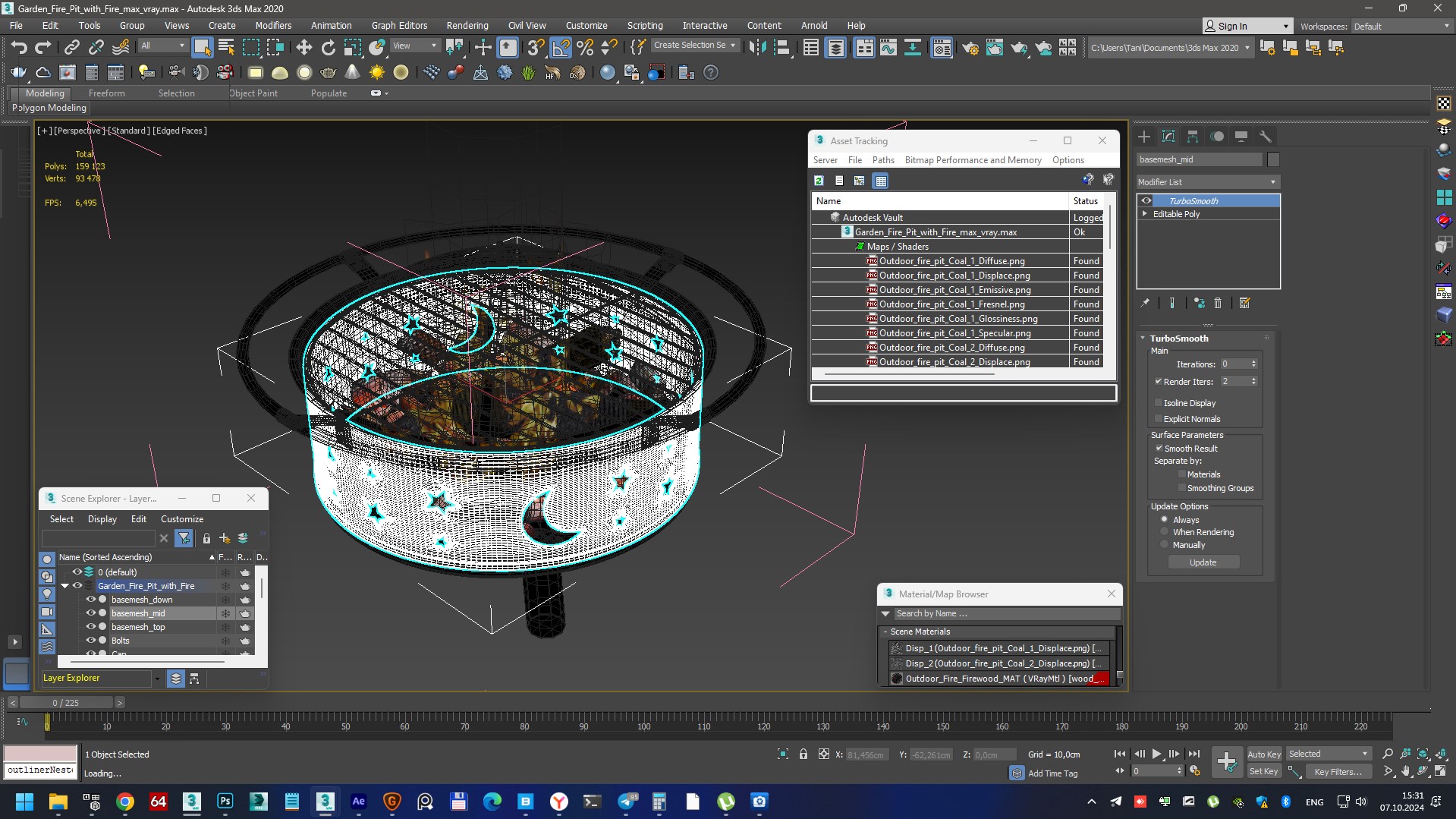
Task: Open the Modify panel tab
Action: pos(1168,137)
